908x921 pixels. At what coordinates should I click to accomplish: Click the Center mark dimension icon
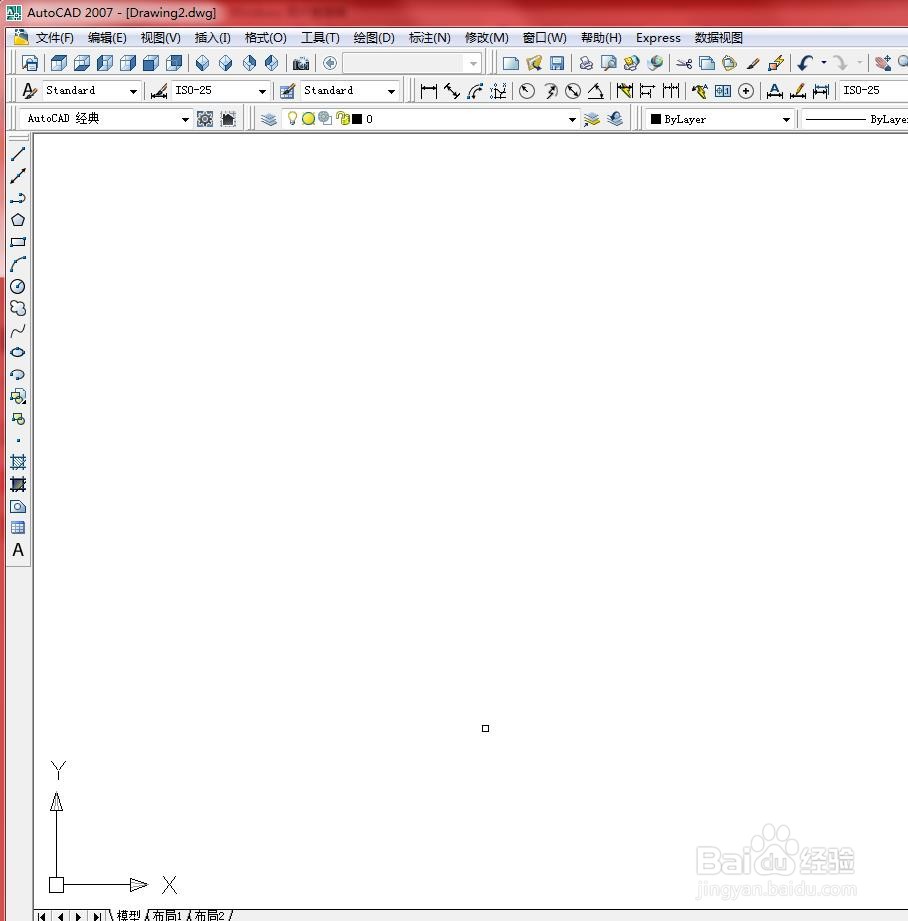click(x=746, y=91)
